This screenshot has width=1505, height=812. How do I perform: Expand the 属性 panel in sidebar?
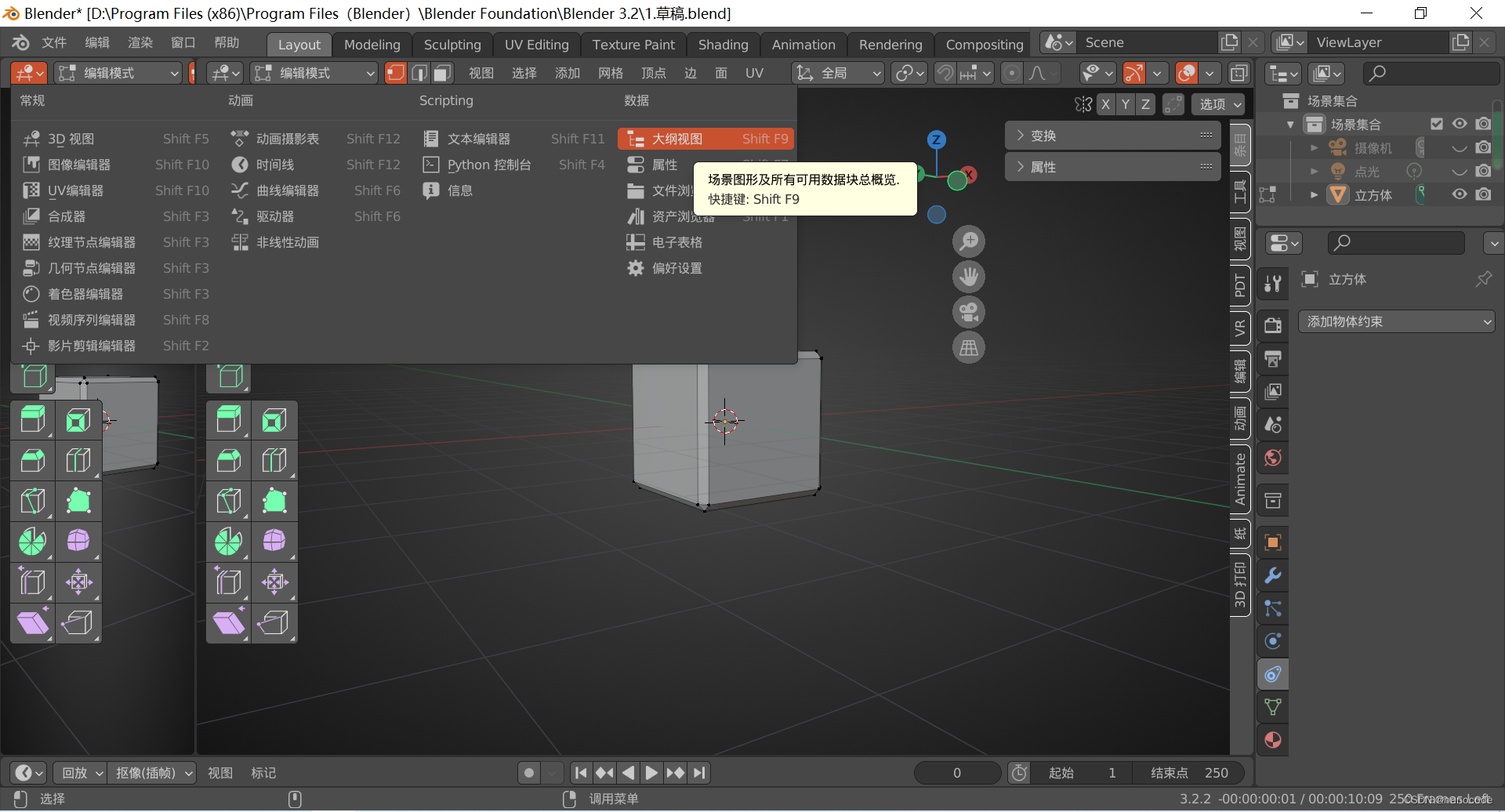[1113, 167]
